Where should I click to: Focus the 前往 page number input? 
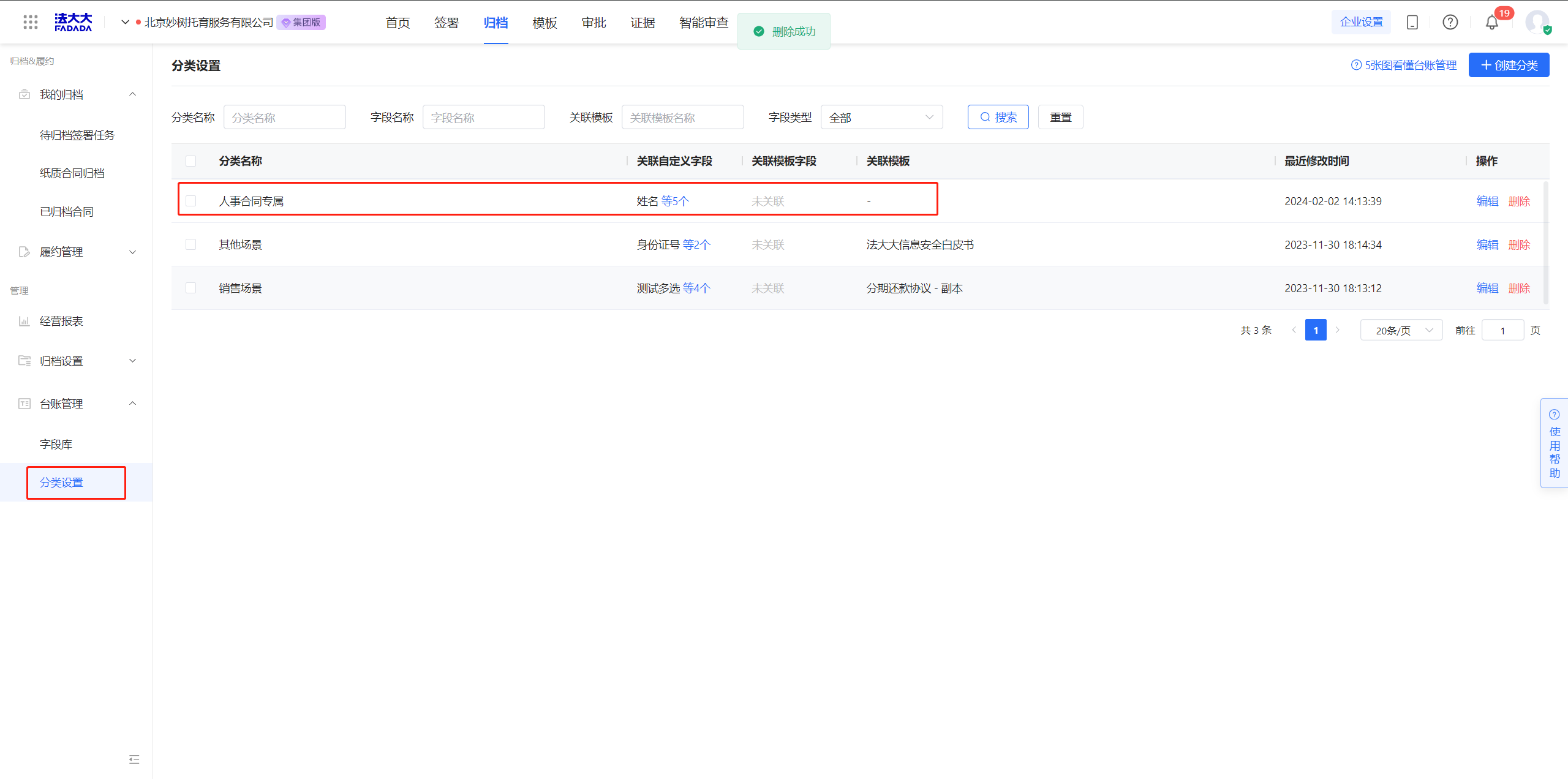(1503, 330)
